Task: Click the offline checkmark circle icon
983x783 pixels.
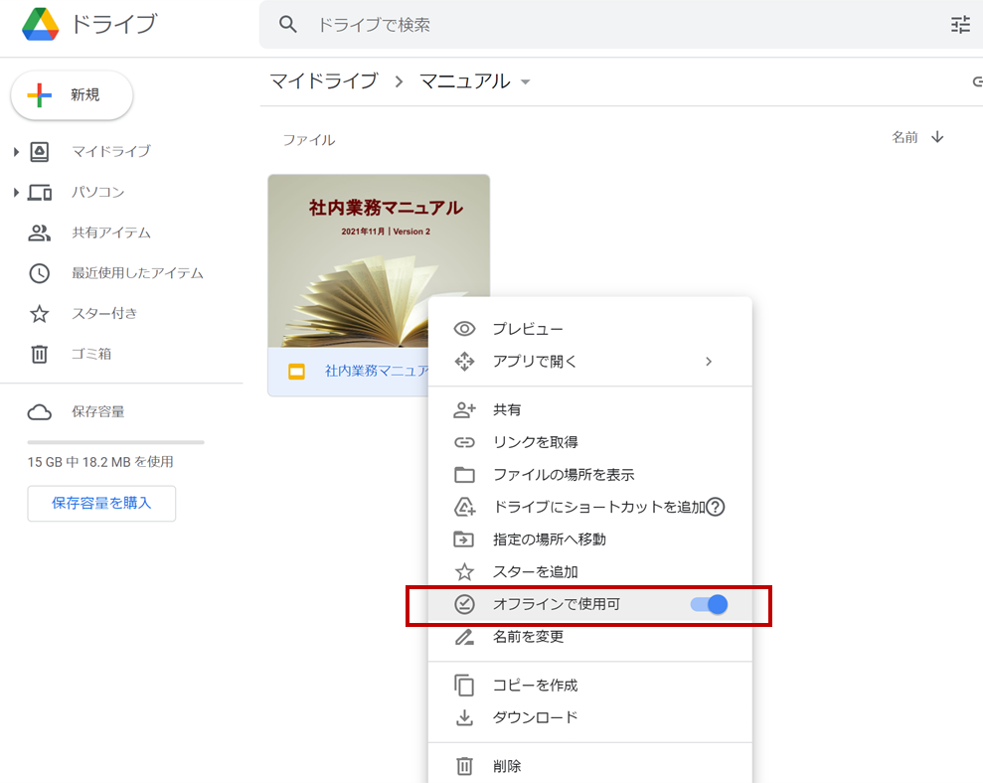Action: (464, 604)
